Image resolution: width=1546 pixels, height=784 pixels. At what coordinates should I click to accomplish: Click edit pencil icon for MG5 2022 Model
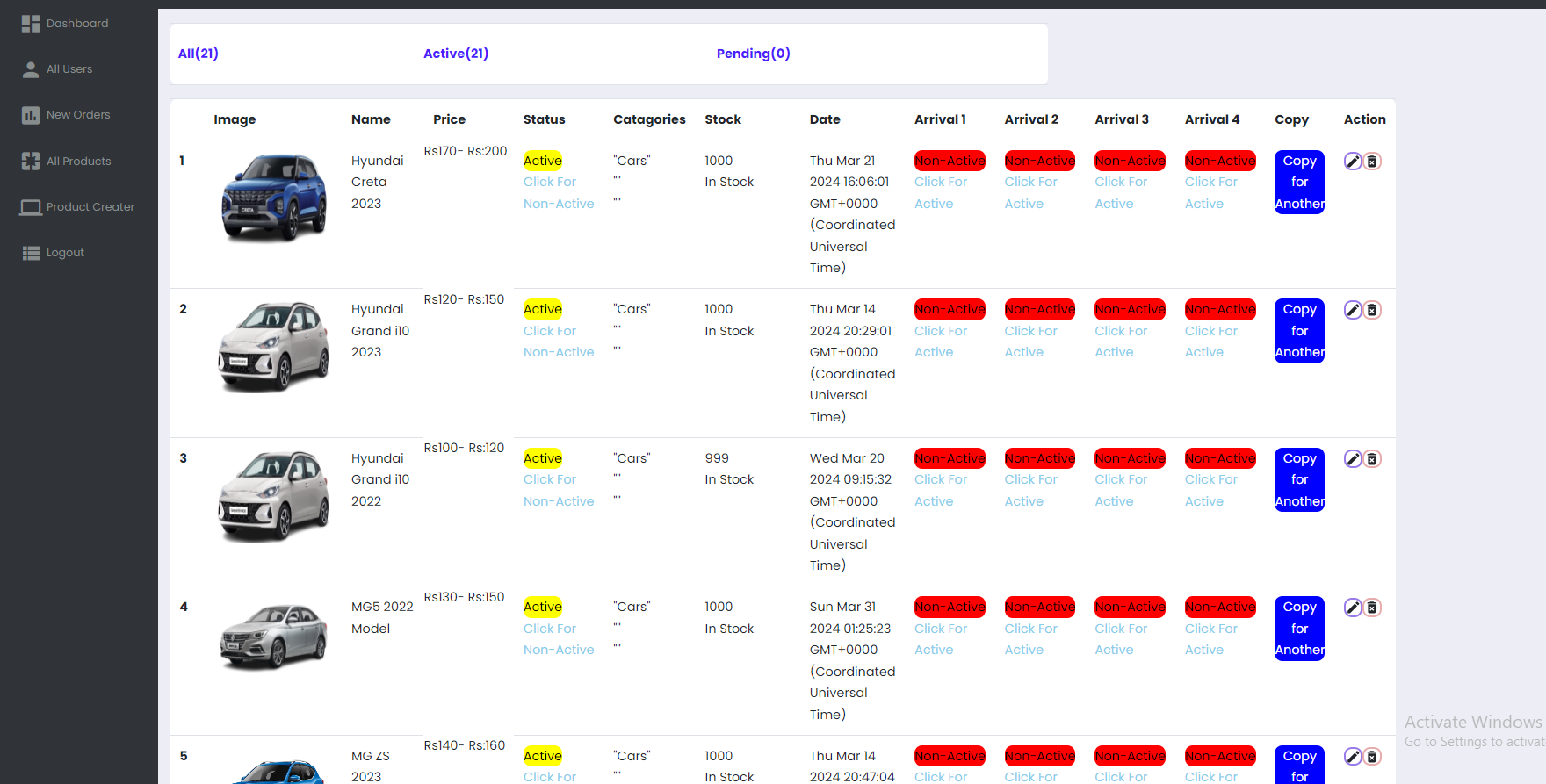[x=1353, y=608]
